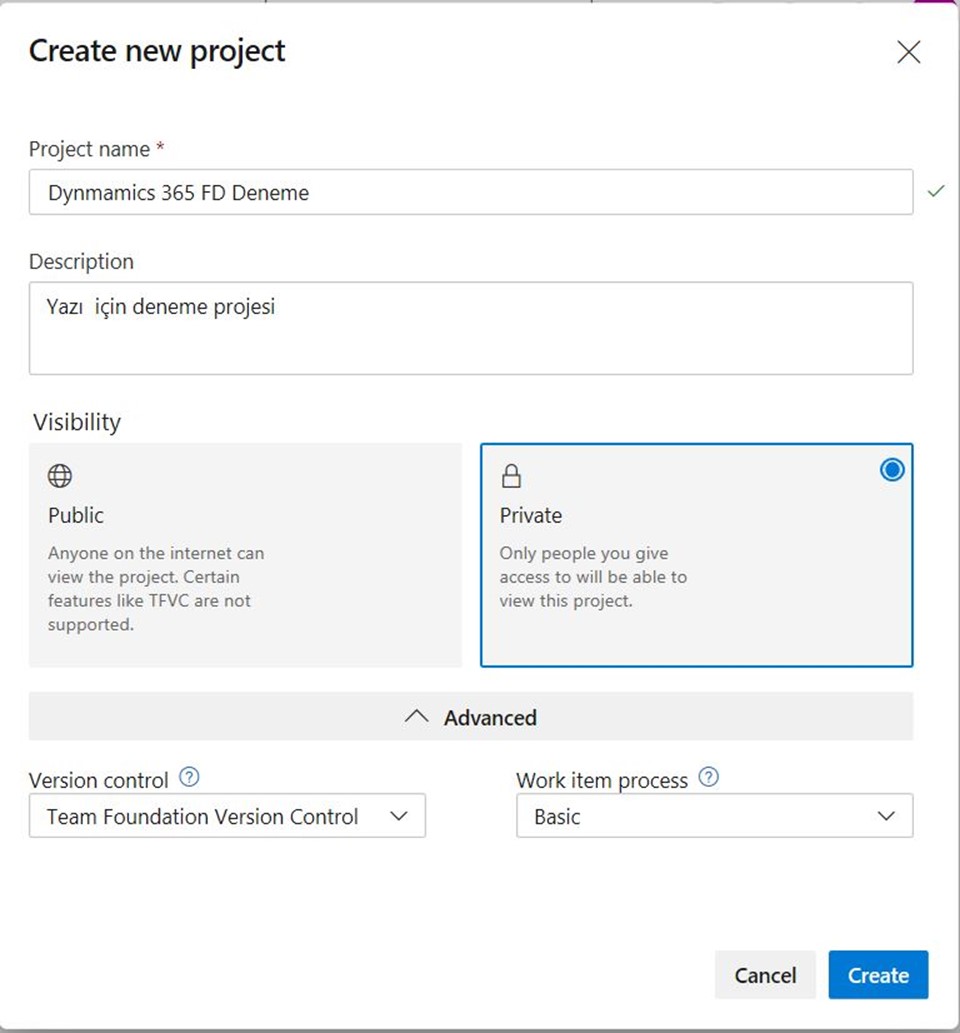Click the Advanced collapse chevron icon

pyautogui.click(x=416, y=717)
